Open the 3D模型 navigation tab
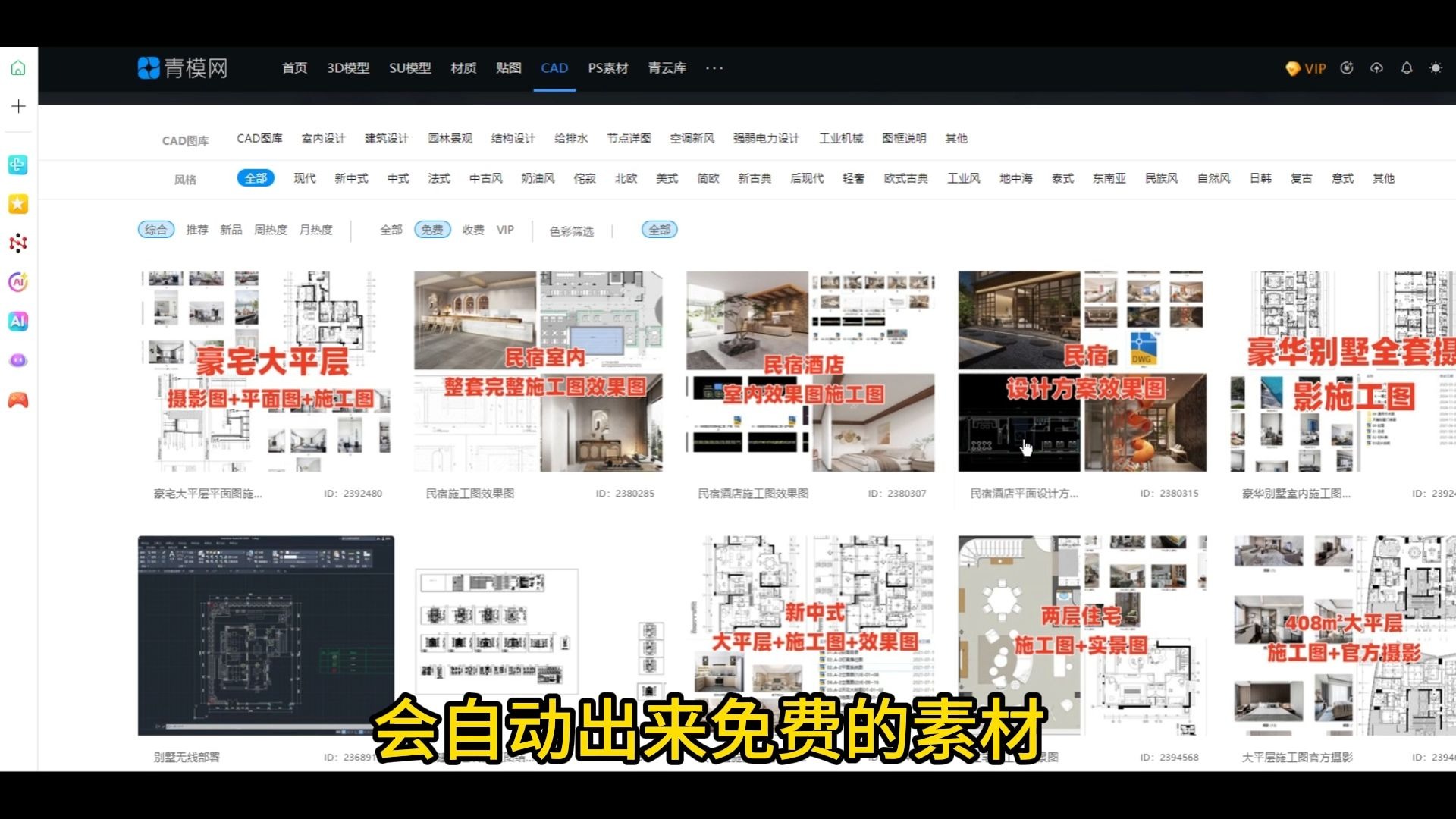This screenshot has width=1456, height=819. coord(348,68)
